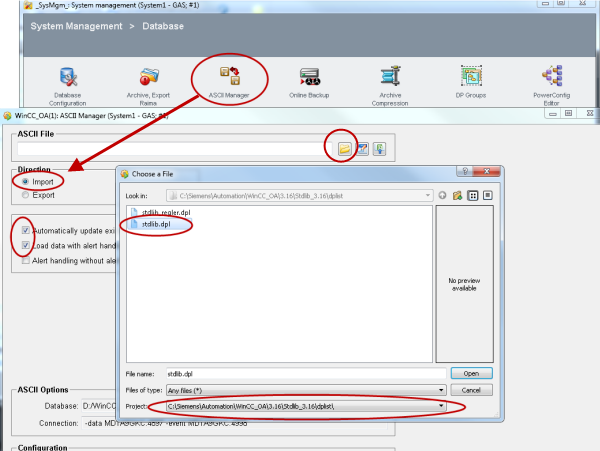Select the Import radio button
Screen dimensions: 600x451
(26, 182)
